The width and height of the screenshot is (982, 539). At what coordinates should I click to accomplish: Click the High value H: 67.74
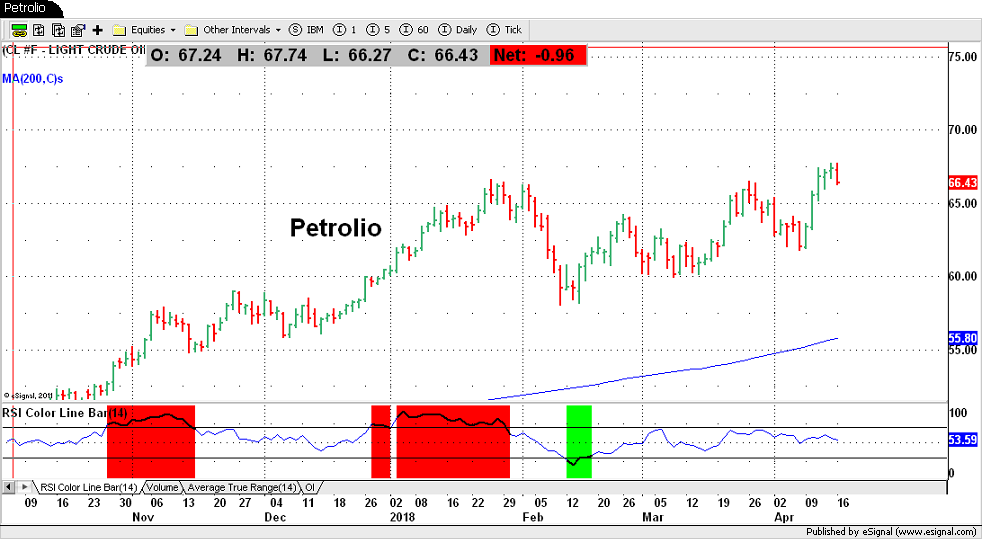pyautogui.click(x=272, y=56)
